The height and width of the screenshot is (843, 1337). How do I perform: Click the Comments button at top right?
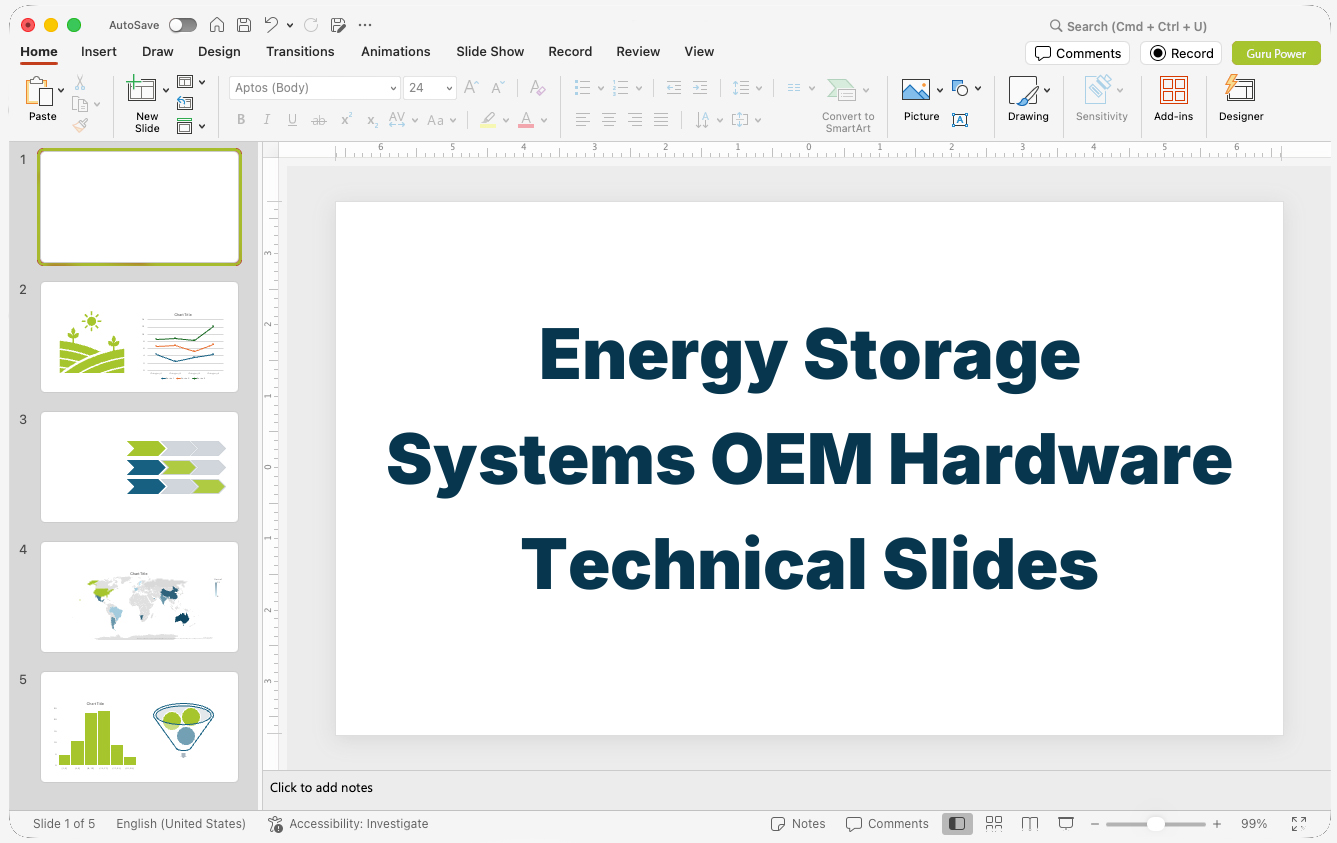click(x=1077, y=53)
